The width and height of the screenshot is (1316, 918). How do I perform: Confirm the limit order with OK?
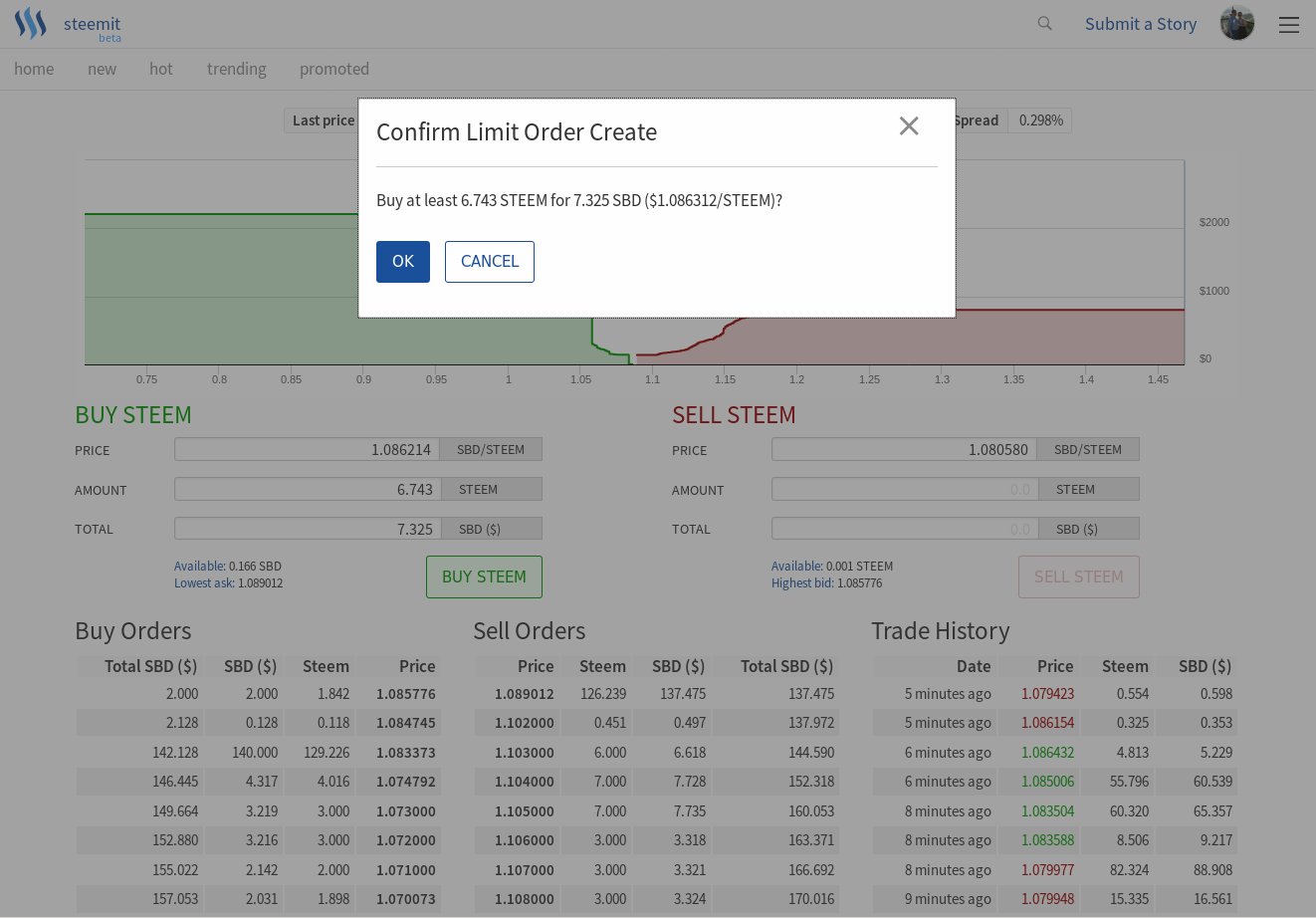coord(403,262)
